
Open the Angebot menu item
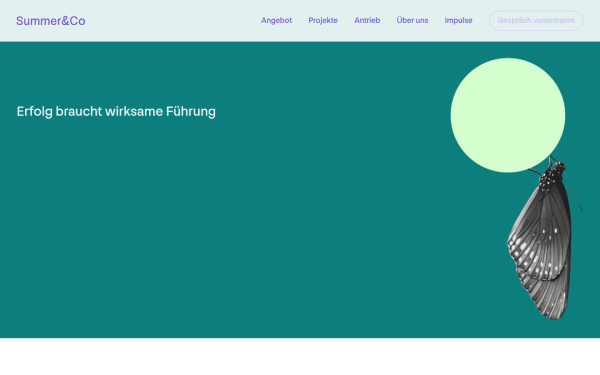click(276, 20)
